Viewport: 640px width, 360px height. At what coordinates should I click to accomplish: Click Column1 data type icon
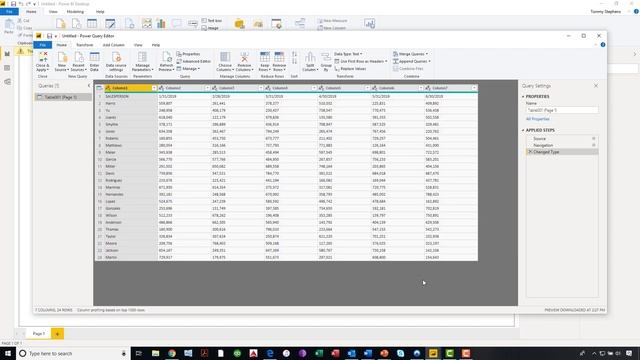pyautogui.click(x=108, y=88)
